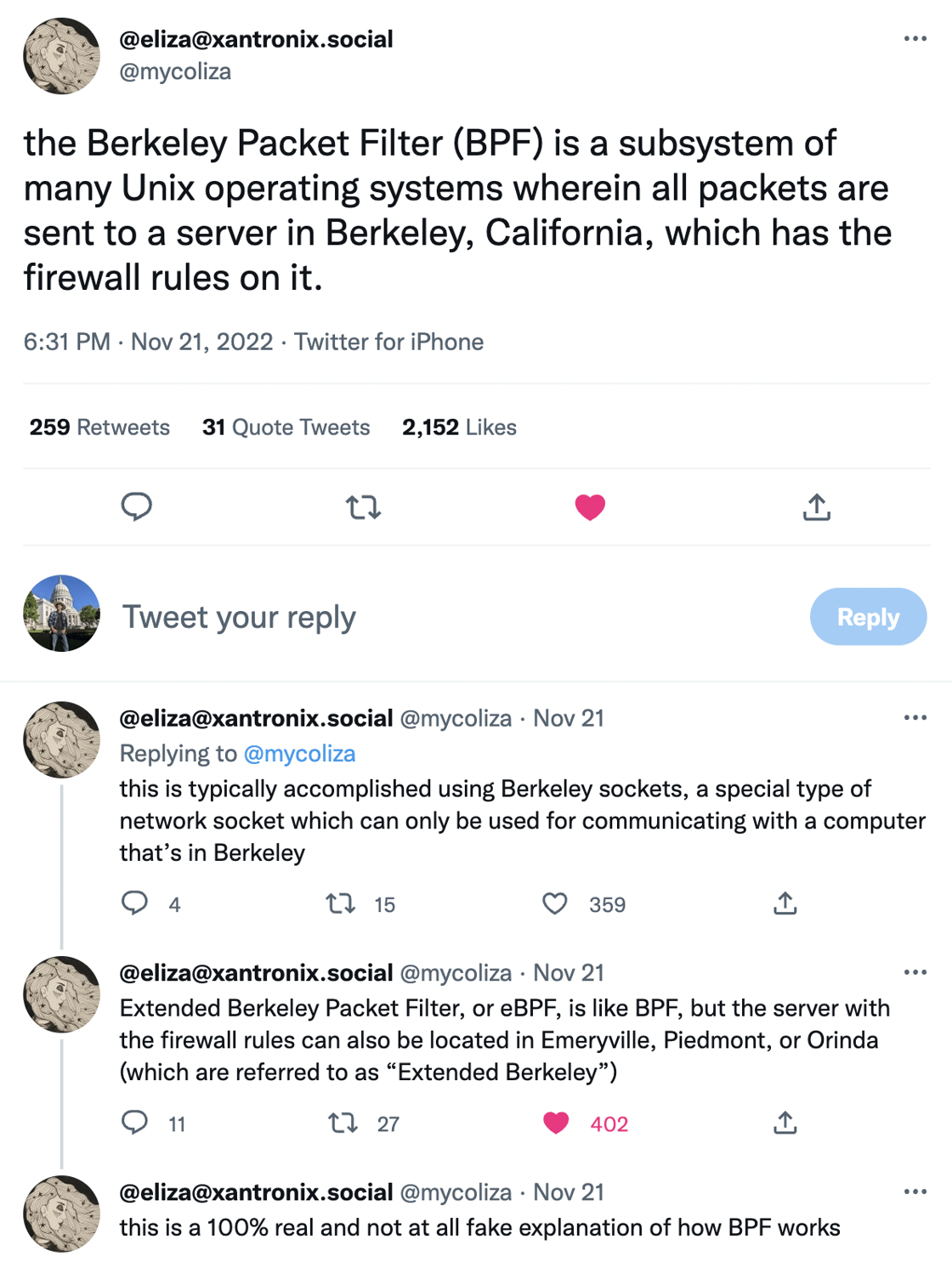952x1262 pixels.
Task: View the 259 Retweets list
Action: coord(99,427)
